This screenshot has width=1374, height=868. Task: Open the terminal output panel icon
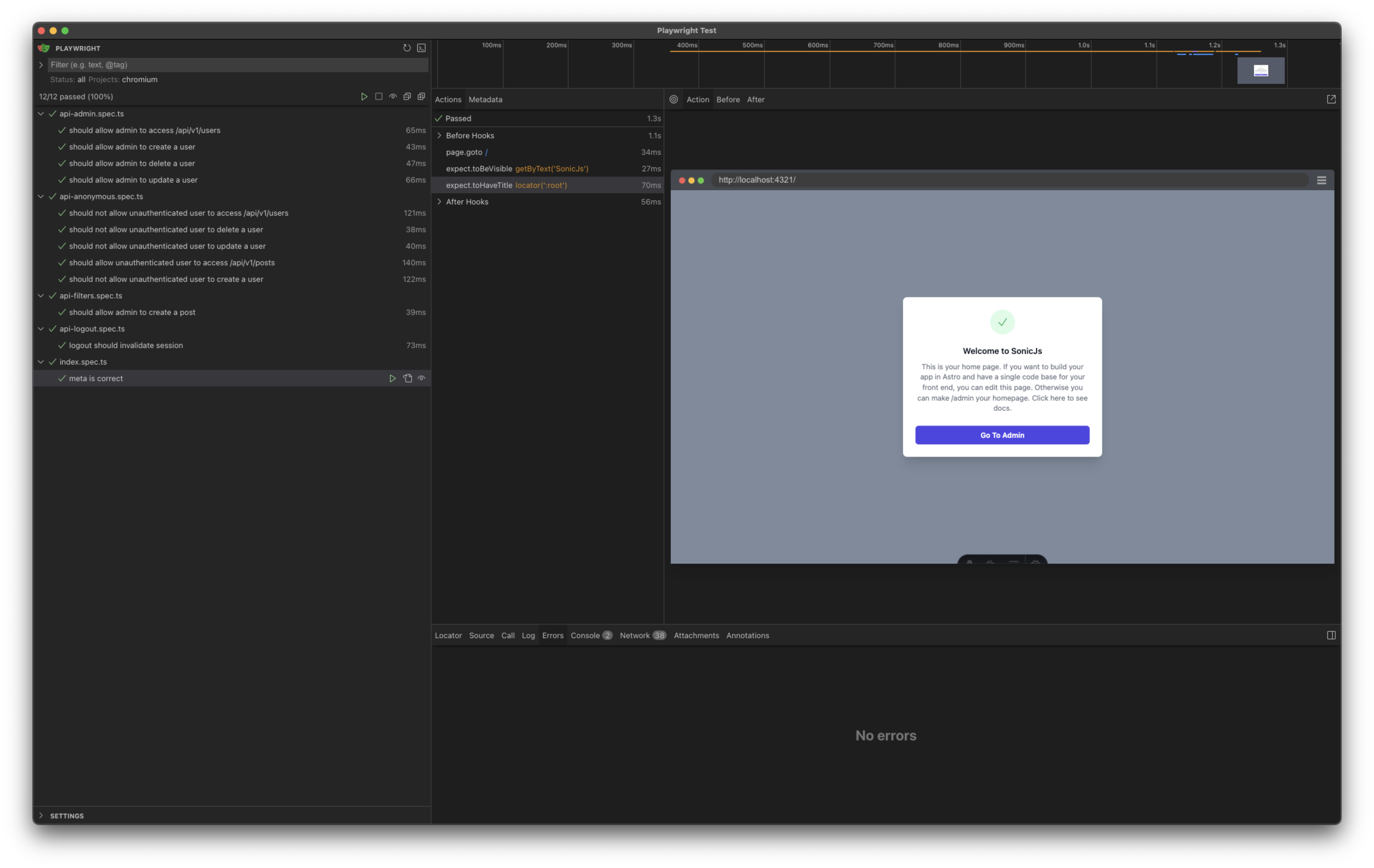click(x=421, y=48)
